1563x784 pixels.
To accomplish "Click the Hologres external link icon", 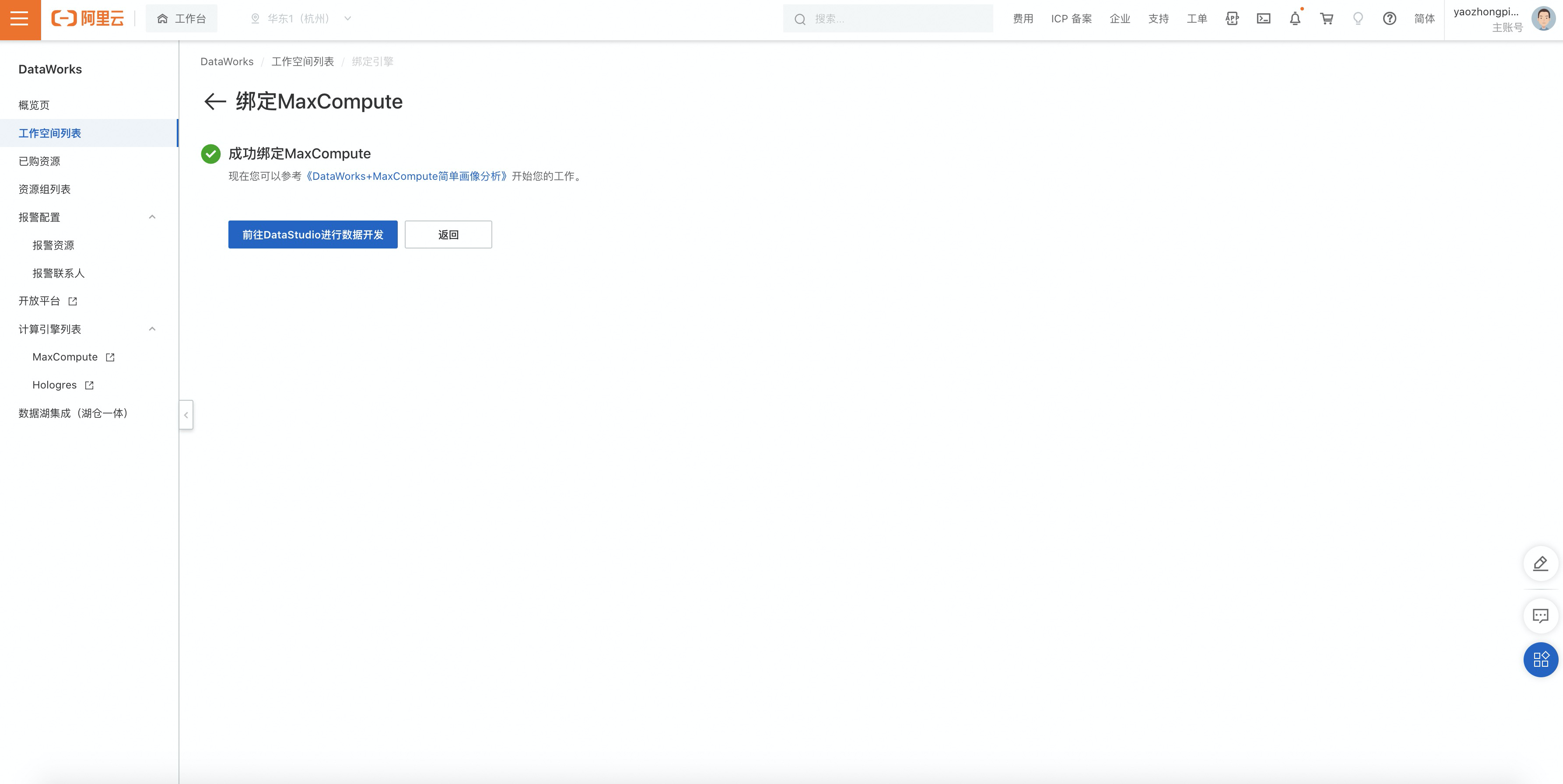I will pyautogui.click(x=90, y=385).
